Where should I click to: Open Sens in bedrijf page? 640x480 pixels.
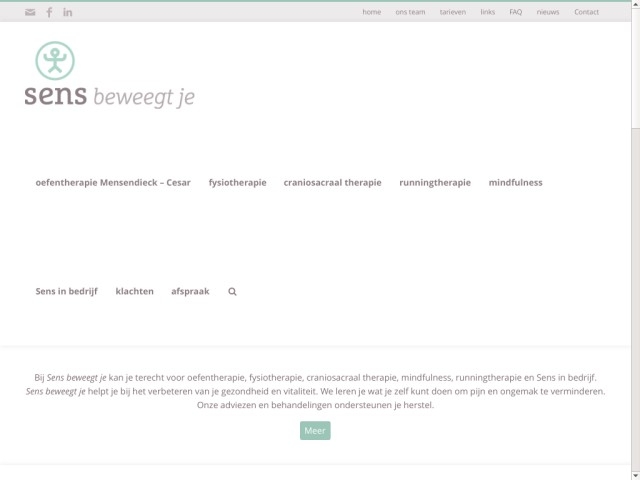[66, 292]
